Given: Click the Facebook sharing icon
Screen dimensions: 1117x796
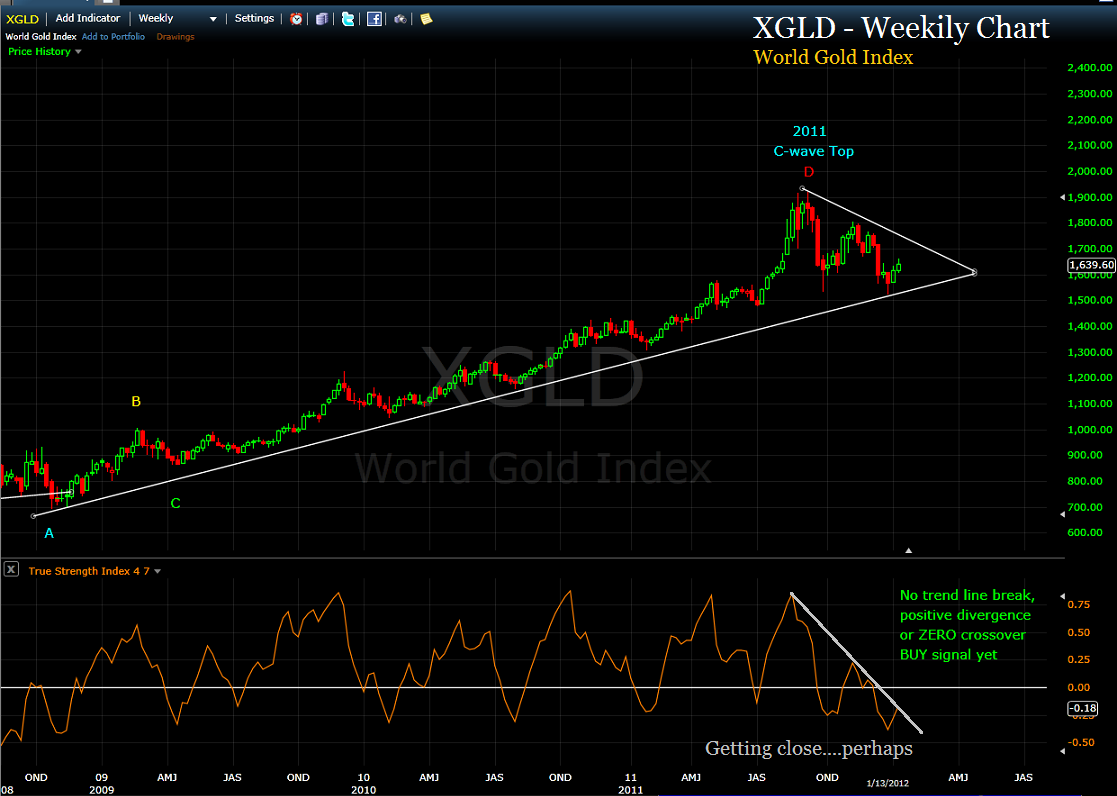Looking at the screenshot, I should 373,18.
